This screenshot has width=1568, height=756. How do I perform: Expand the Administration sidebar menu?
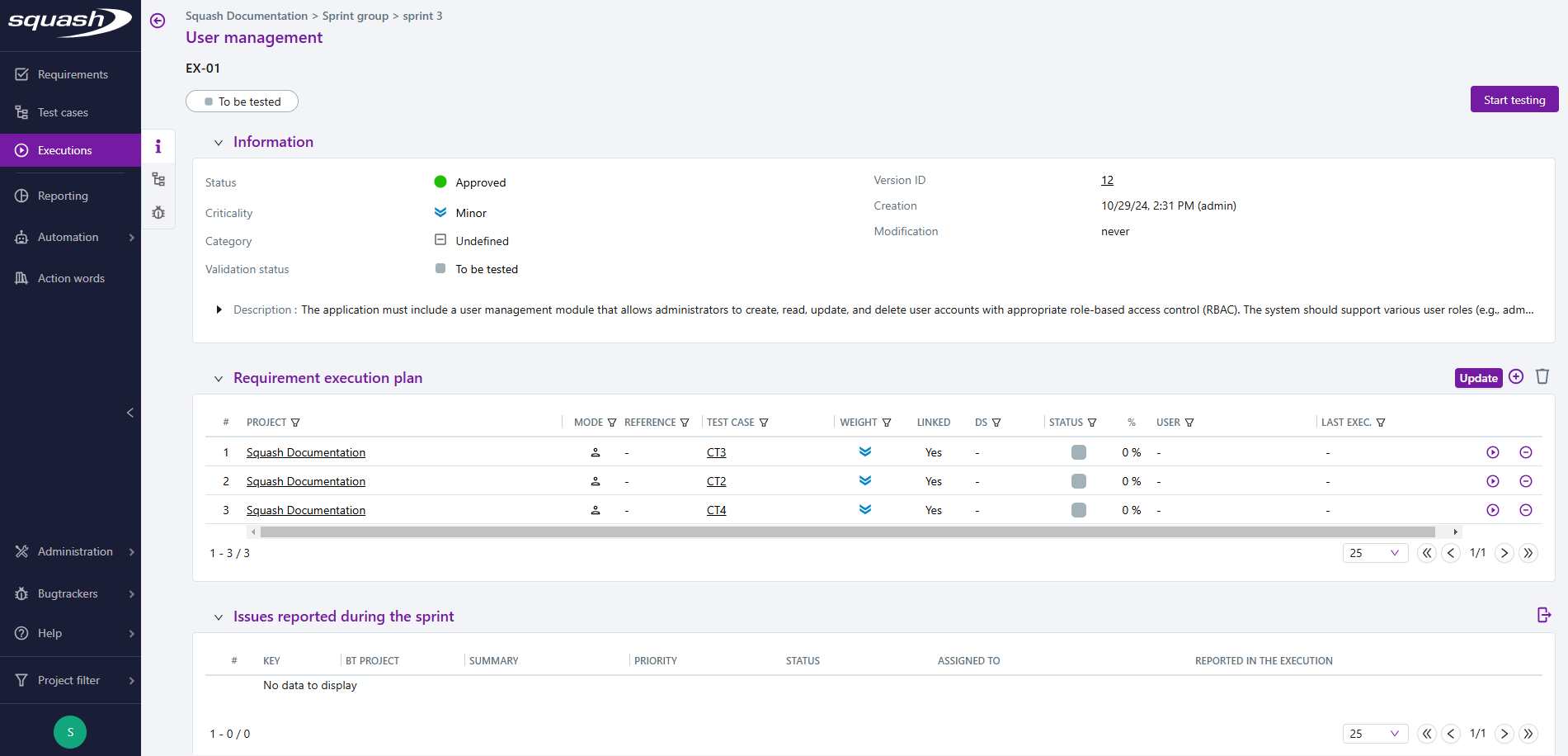(74, 551)
